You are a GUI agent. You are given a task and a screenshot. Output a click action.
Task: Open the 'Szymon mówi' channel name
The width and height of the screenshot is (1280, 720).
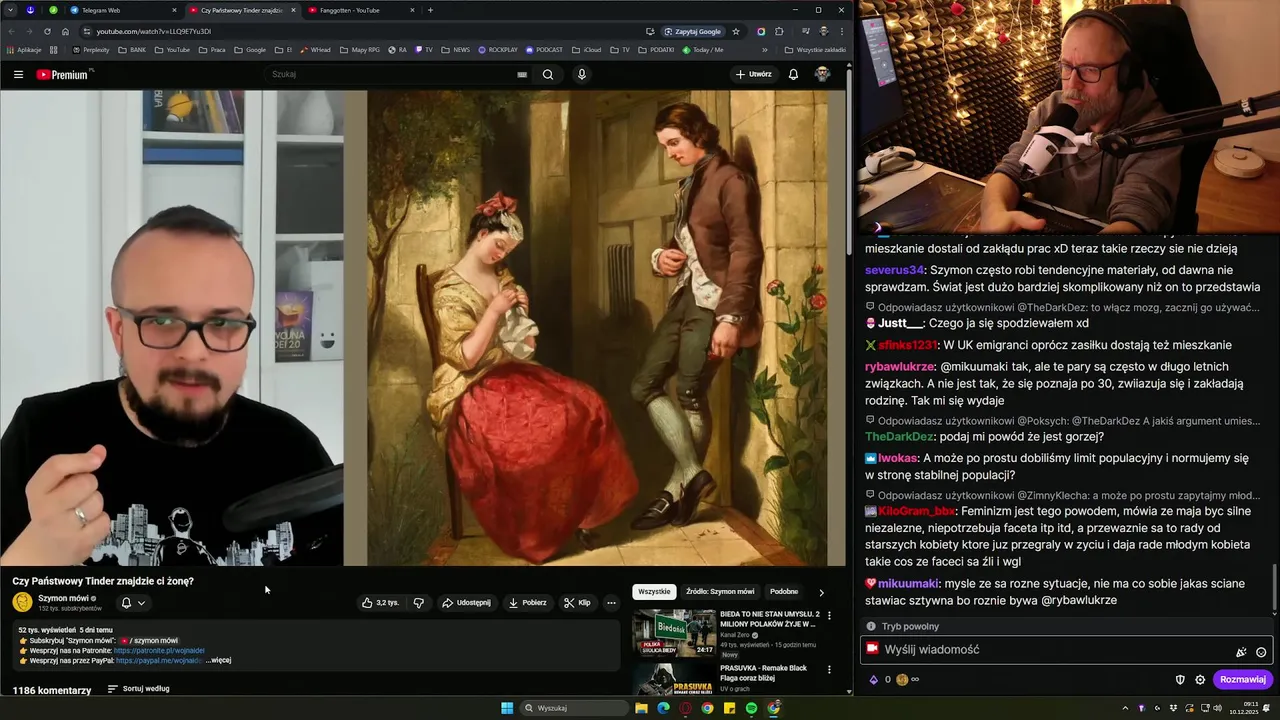coord(63,598)
